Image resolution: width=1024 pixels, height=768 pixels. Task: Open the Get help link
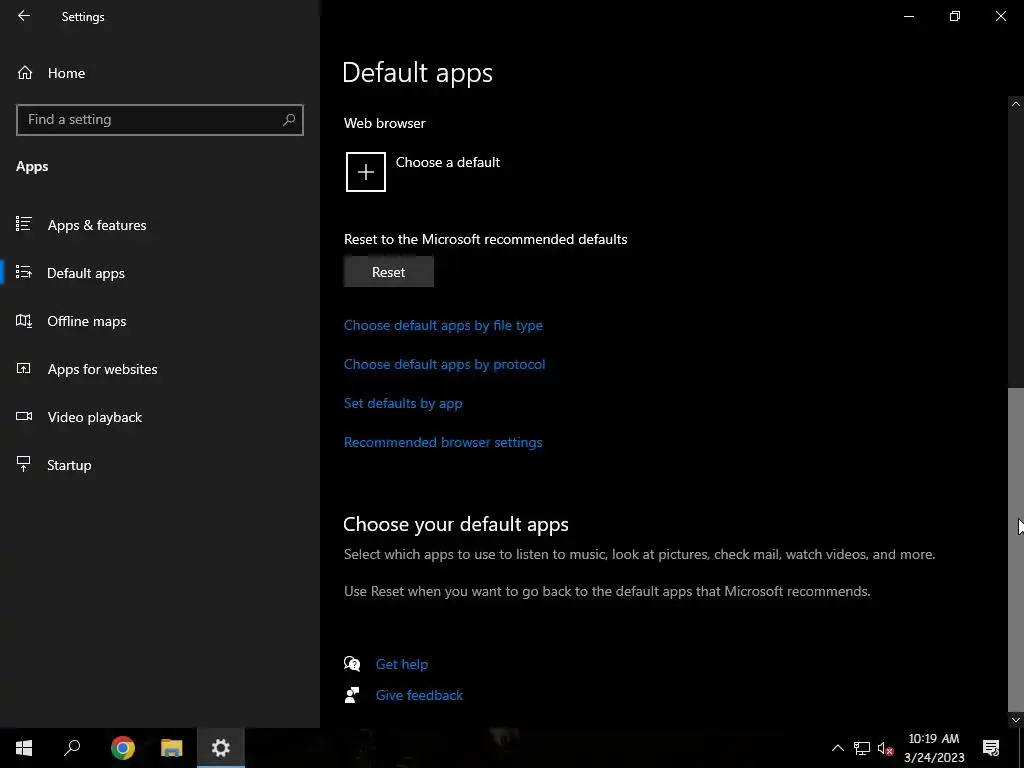click(402, 664)
